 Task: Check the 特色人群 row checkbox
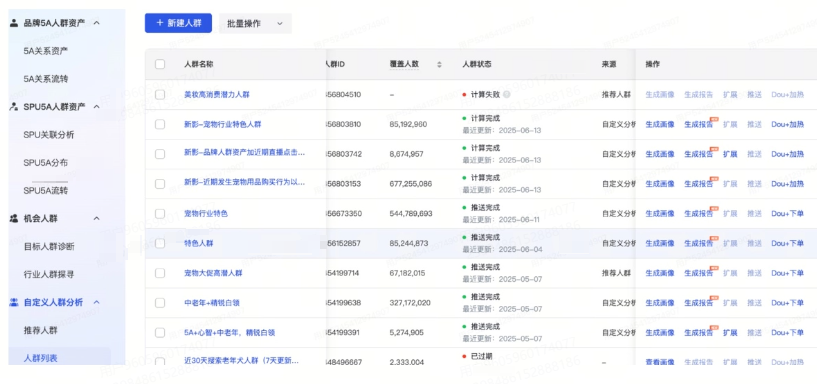coord(160,243)
